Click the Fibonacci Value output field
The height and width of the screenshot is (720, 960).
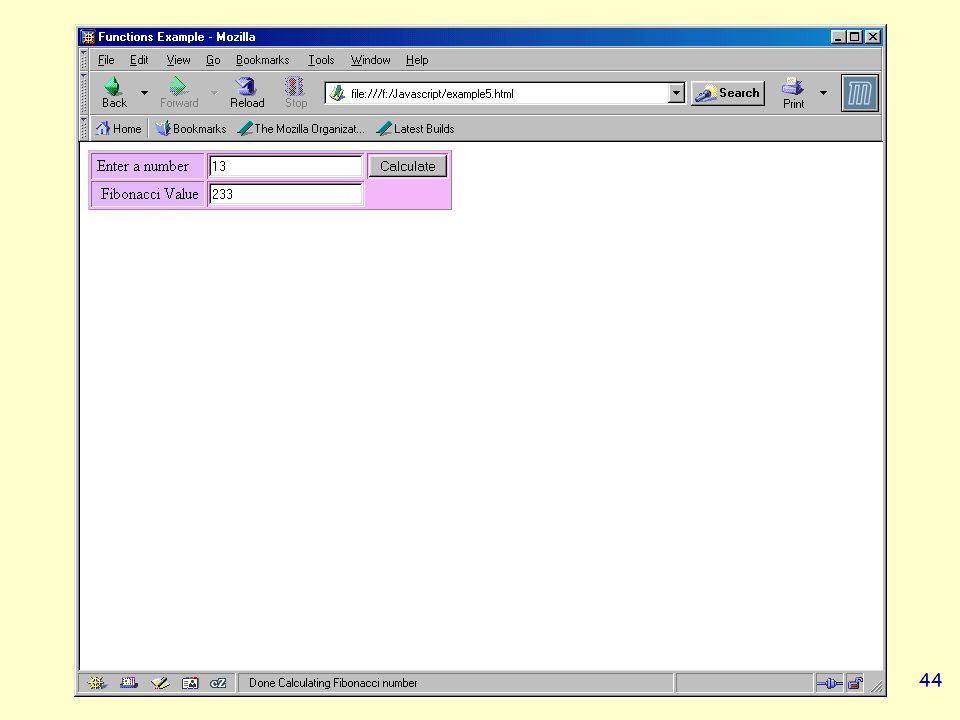tap(285, 194)
